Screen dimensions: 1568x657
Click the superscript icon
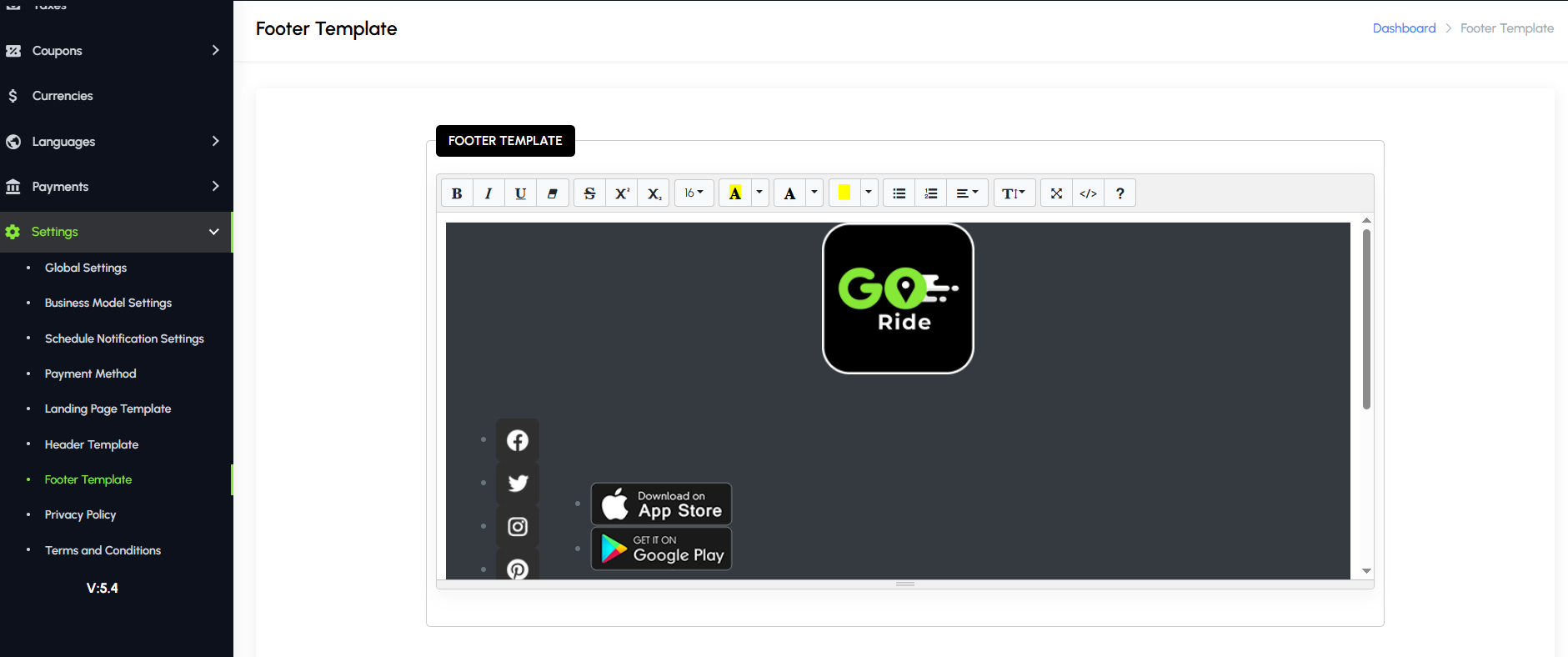[x=622, y=193]
